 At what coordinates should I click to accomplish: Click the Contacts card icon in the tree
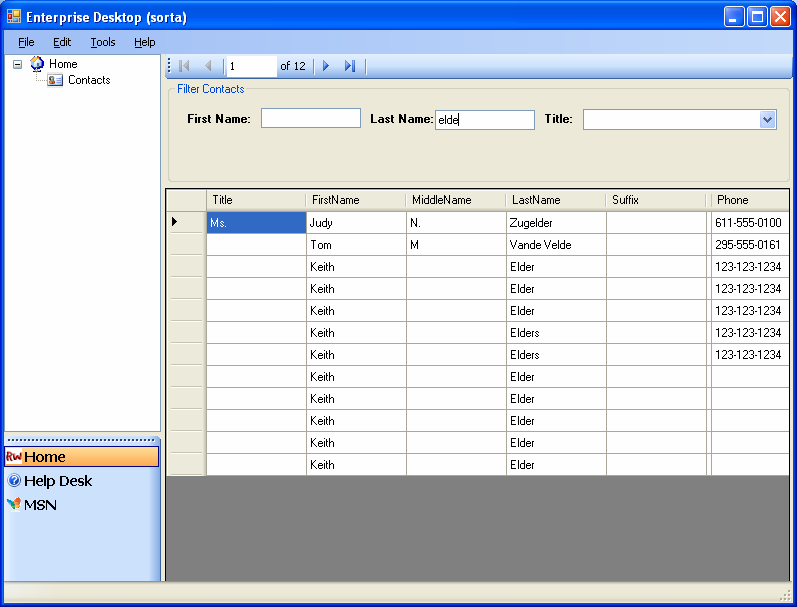[x=56, y=80]
